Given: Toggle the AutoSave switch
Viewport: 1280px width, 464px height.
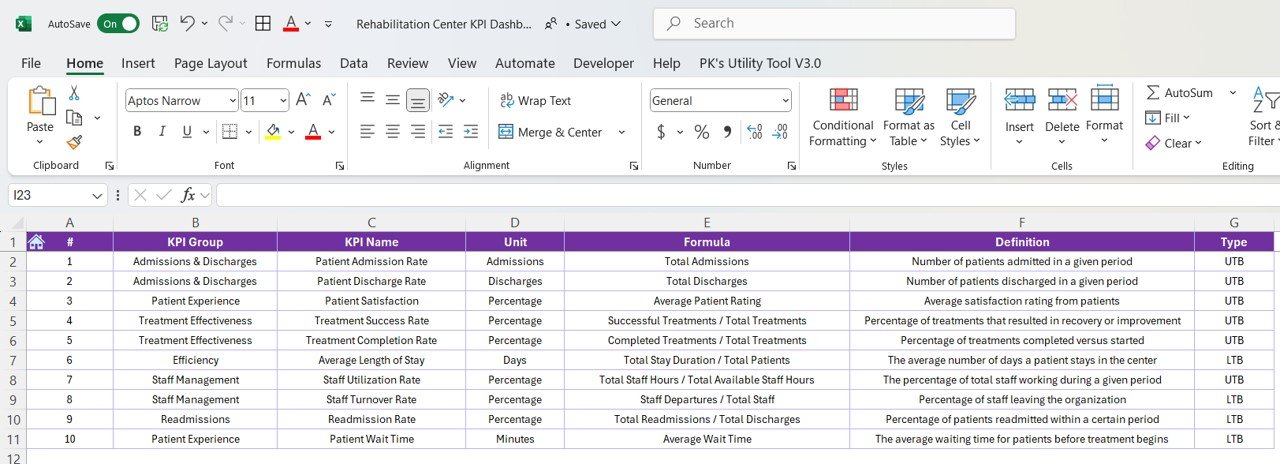Looking at the screenshot, I should (x=118, y=23).
